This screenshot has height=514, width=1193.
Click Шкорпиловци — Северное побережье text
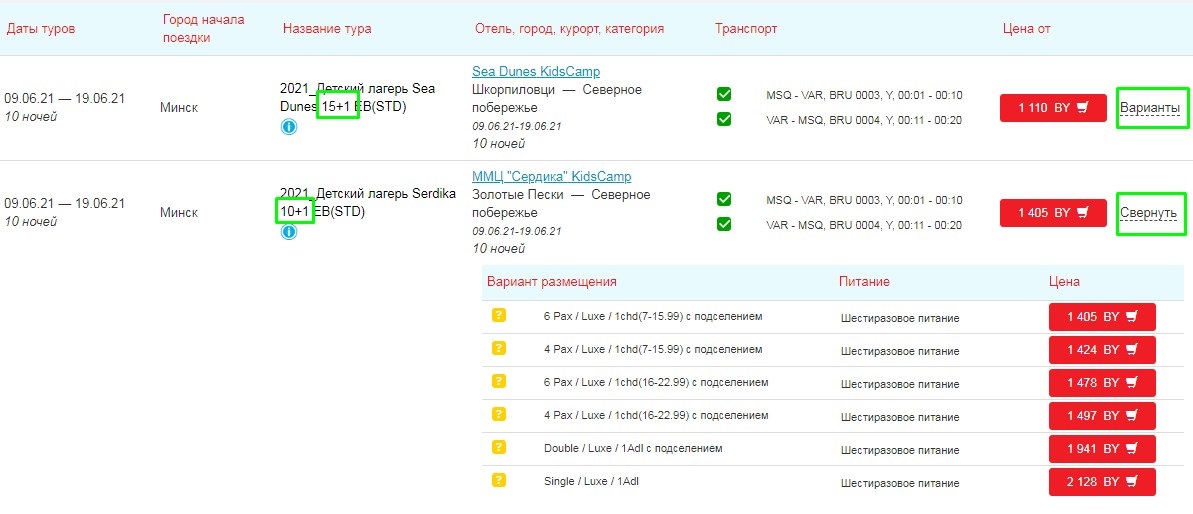[557, 98]
